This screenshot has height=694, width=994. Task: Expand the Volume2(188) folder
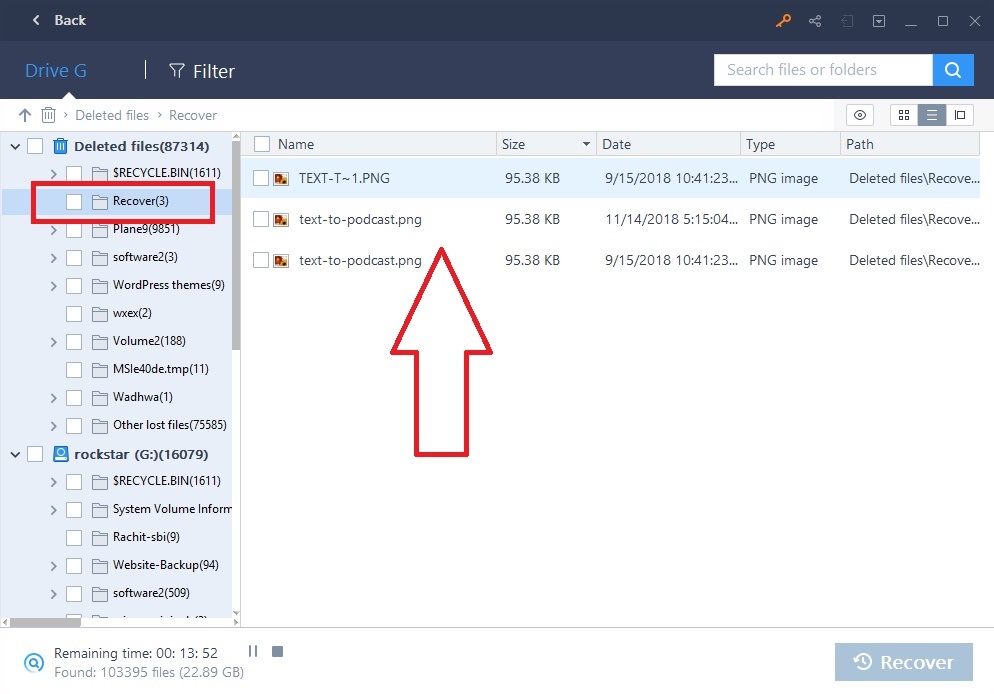coord(53,342)
